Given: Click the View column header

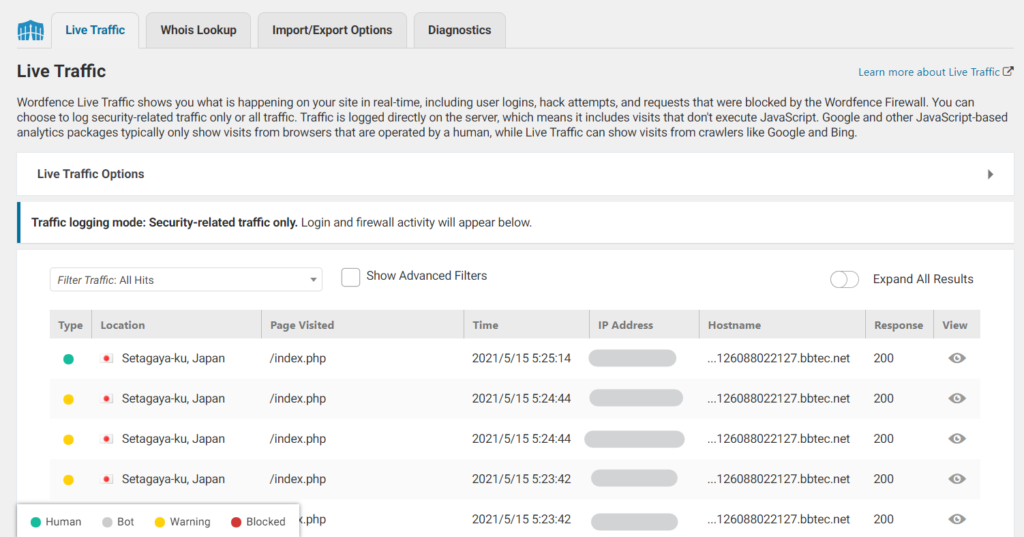Looking at the screenshot, I should click(957, 325).
